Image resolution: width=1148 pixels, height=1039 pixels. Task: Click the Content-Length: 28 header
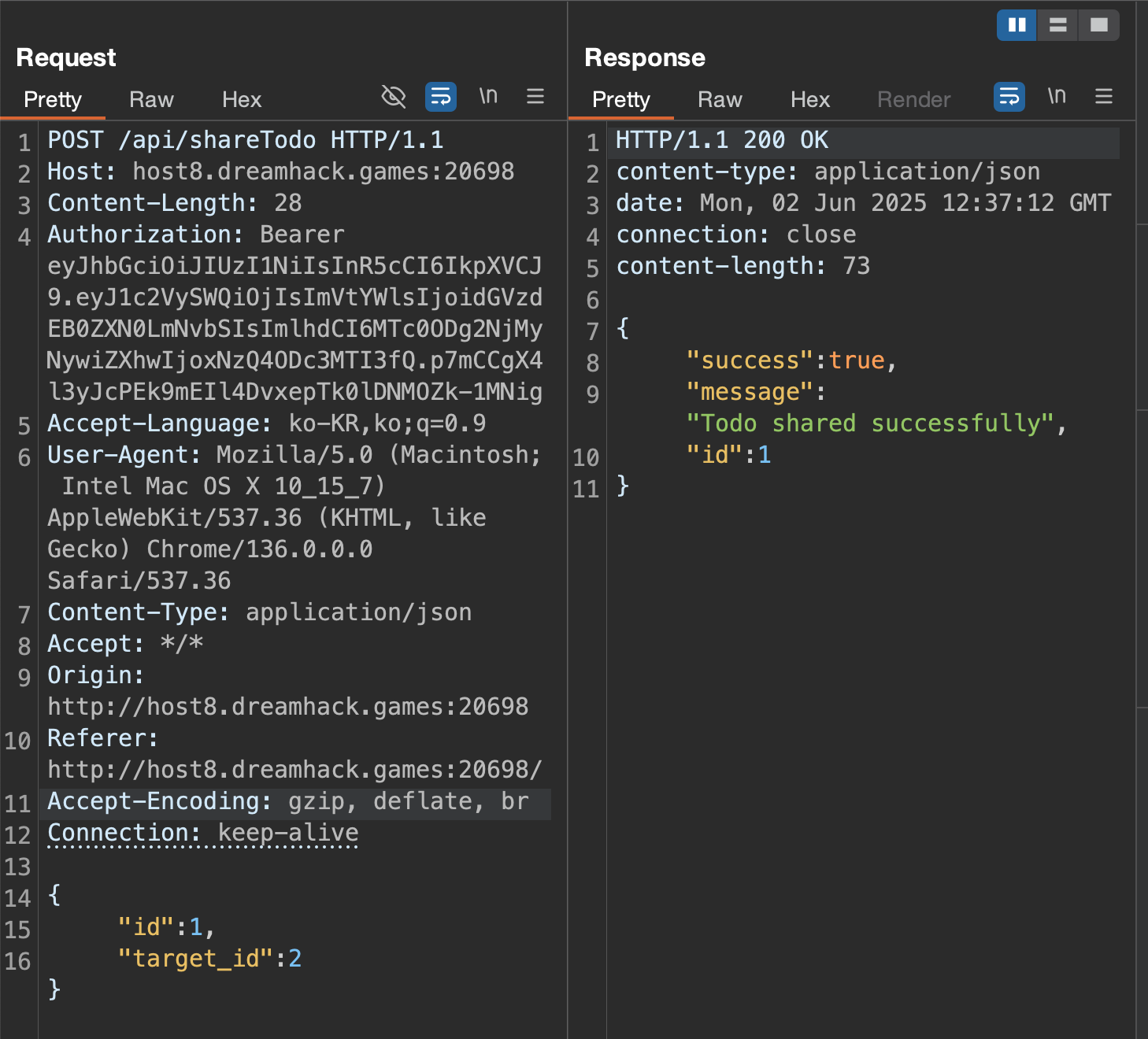[175, 203]
